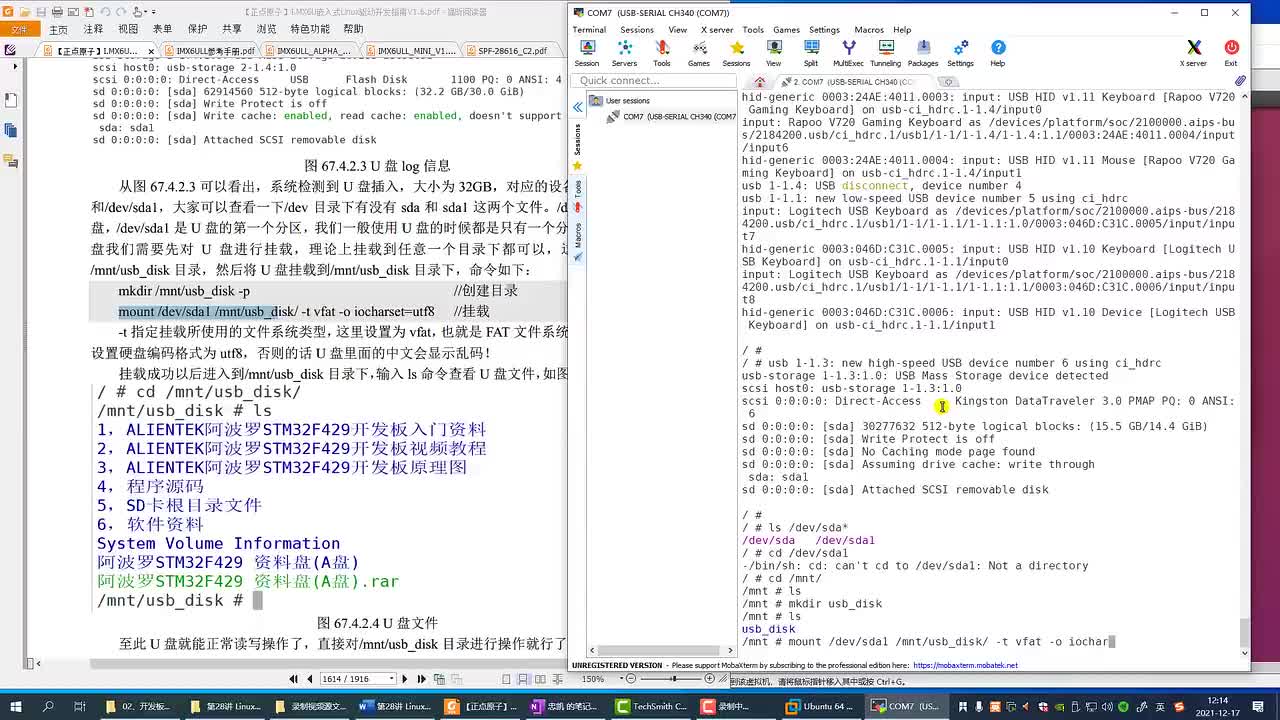Switch to IMX6ULL_MINI_V1 PDF tab
Image resolution: width=1280 pixels, height=720 pixels.
click(x=413, y=50)
